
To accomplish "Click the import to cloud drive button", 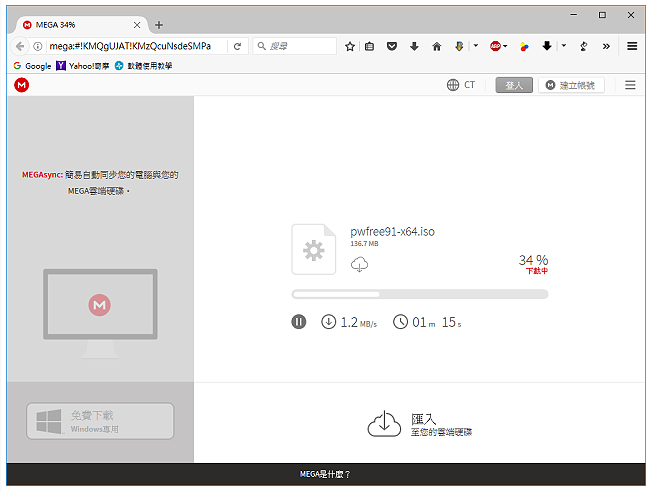I will click(x=420, y=424).
